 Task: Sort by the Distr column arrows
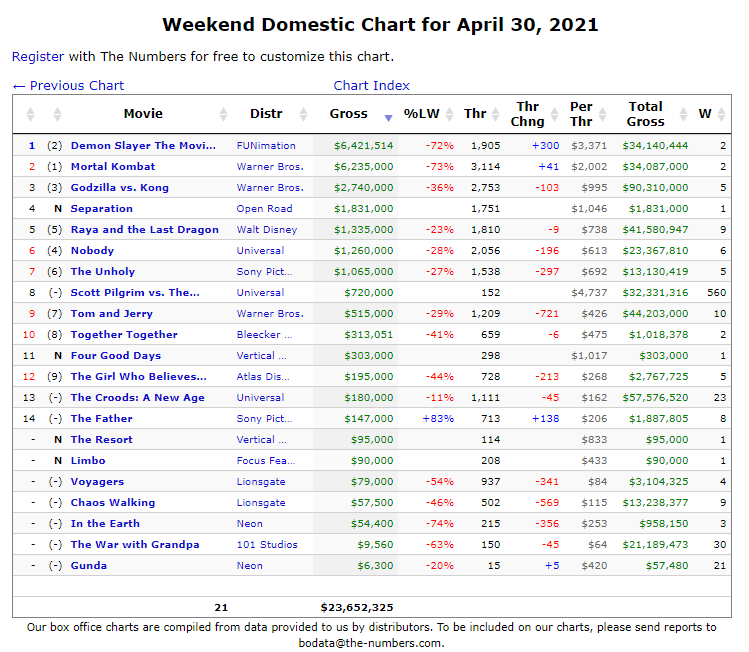(303, 114)
